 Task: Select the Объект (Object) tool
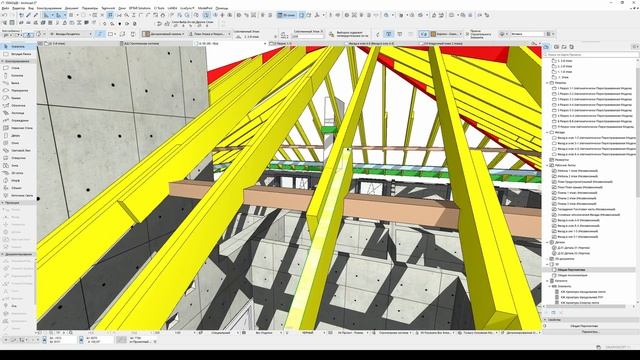coord(18,188)
